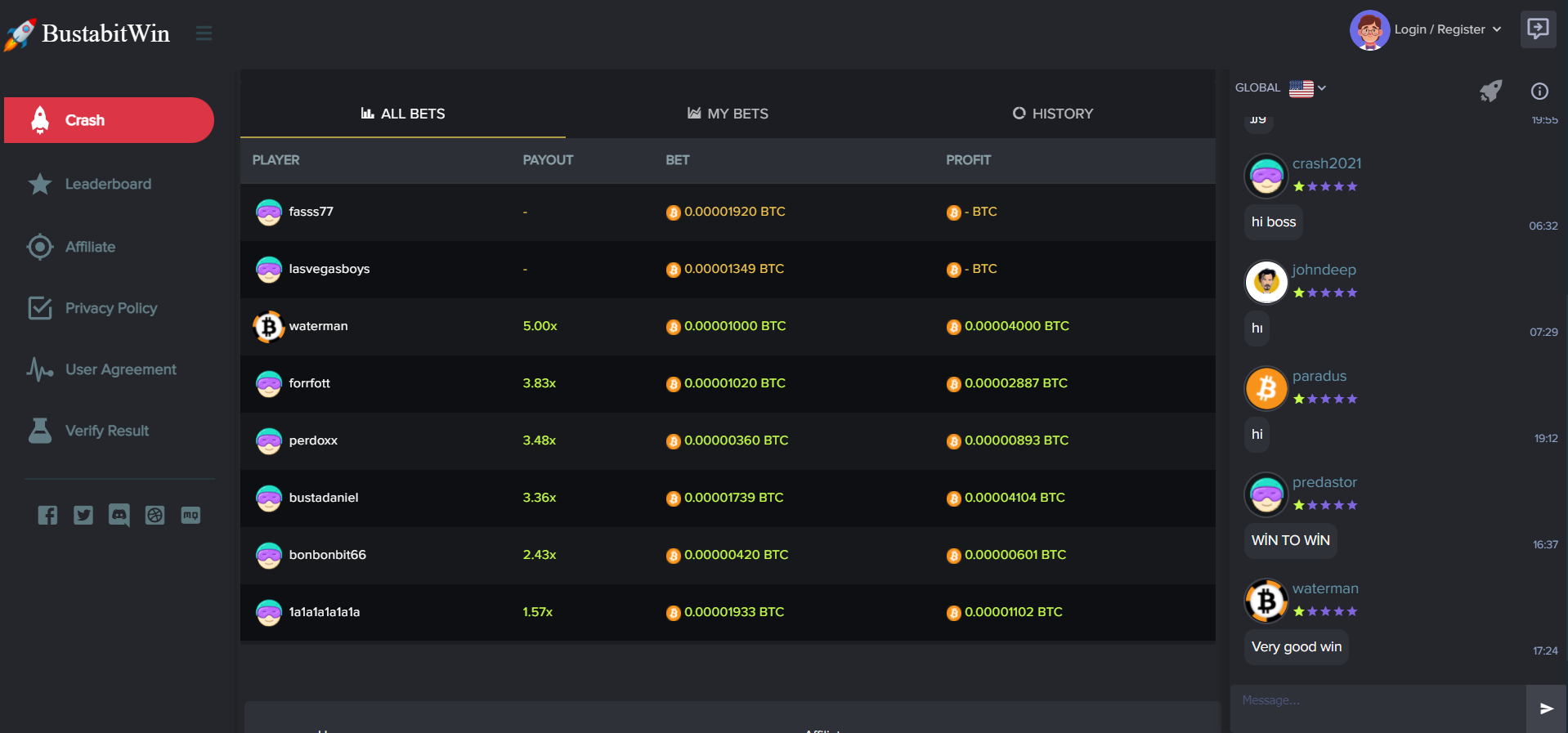Open crash2021's chat profile name

coord(1327,163)
